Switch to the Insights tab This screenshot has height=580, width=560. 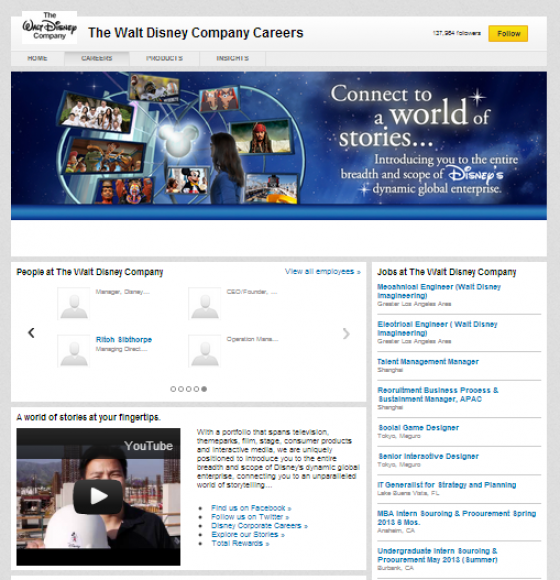[233, 58]
